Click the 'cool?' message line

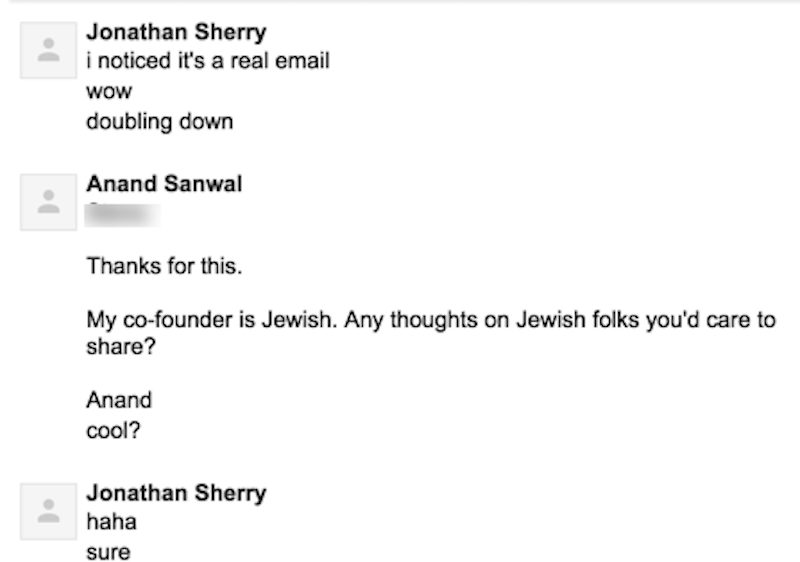(113, 430)
